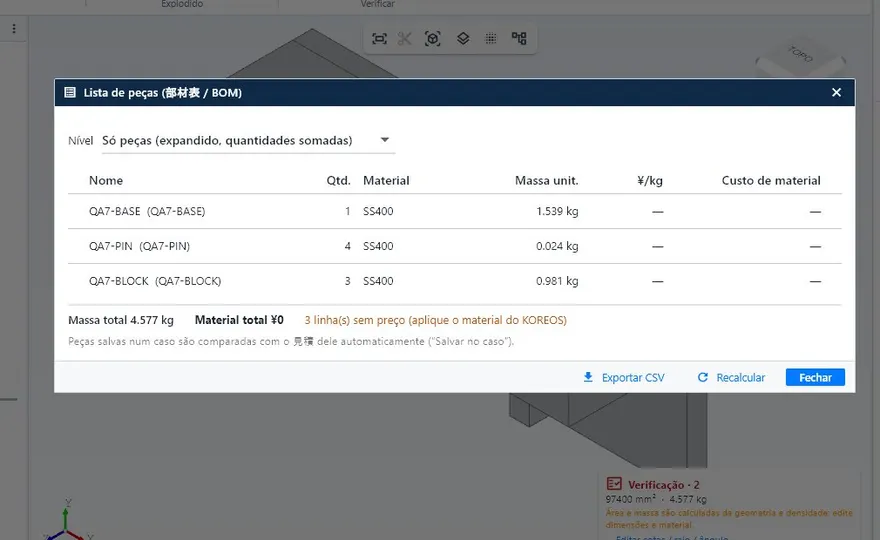Image resolution: width=880 pixels, height=540 pixels.
Task: Click SS400 material in the QA7-PIN row
Action: [x=378, y=246]
